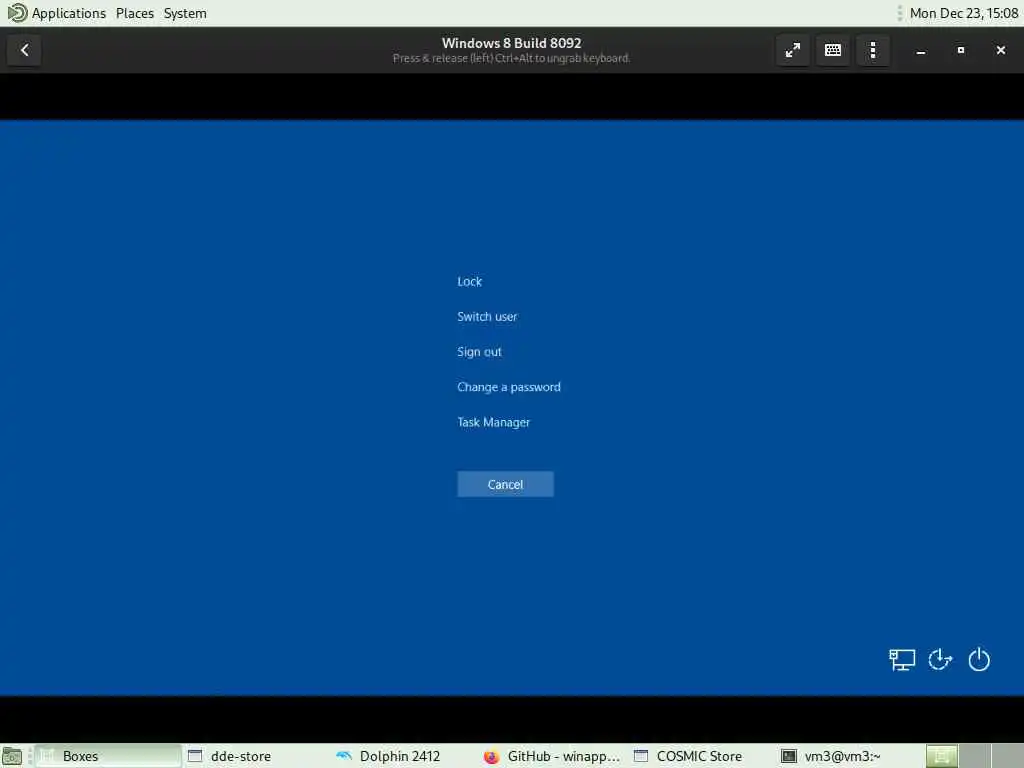
Task: Switch to GitHub Firefox window in taskbar
Action: point(552,756)
